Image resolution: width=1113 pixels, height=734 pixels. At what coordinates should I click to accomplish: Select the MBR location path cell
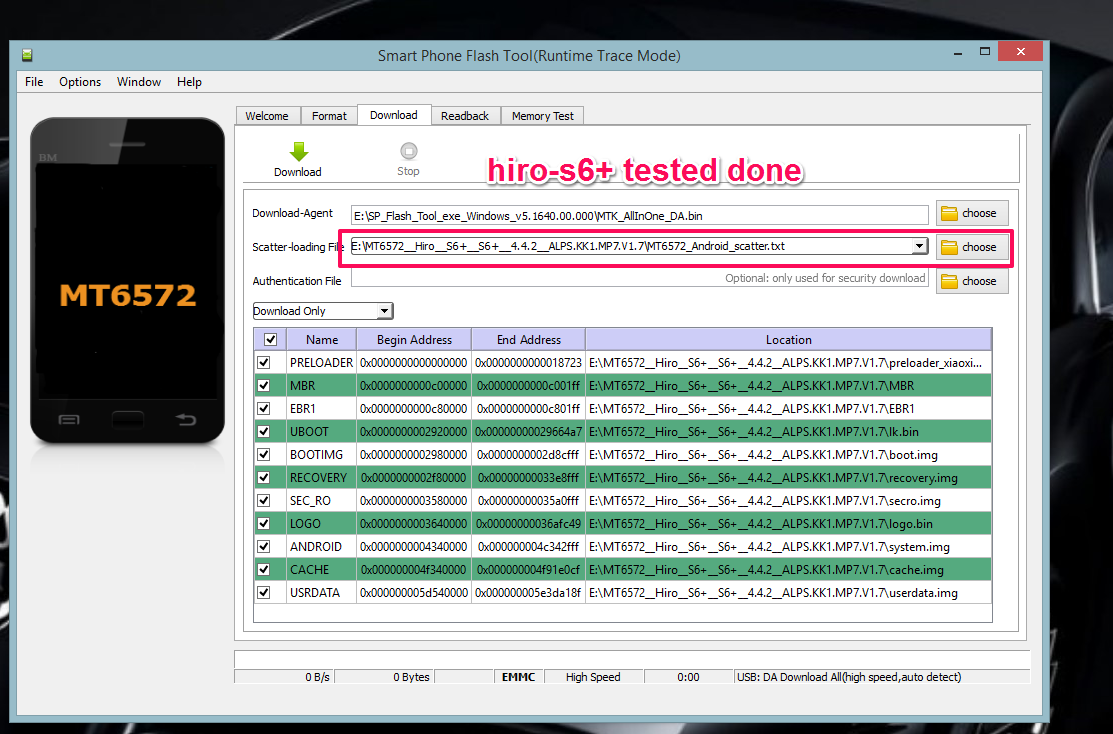point(789,385)
